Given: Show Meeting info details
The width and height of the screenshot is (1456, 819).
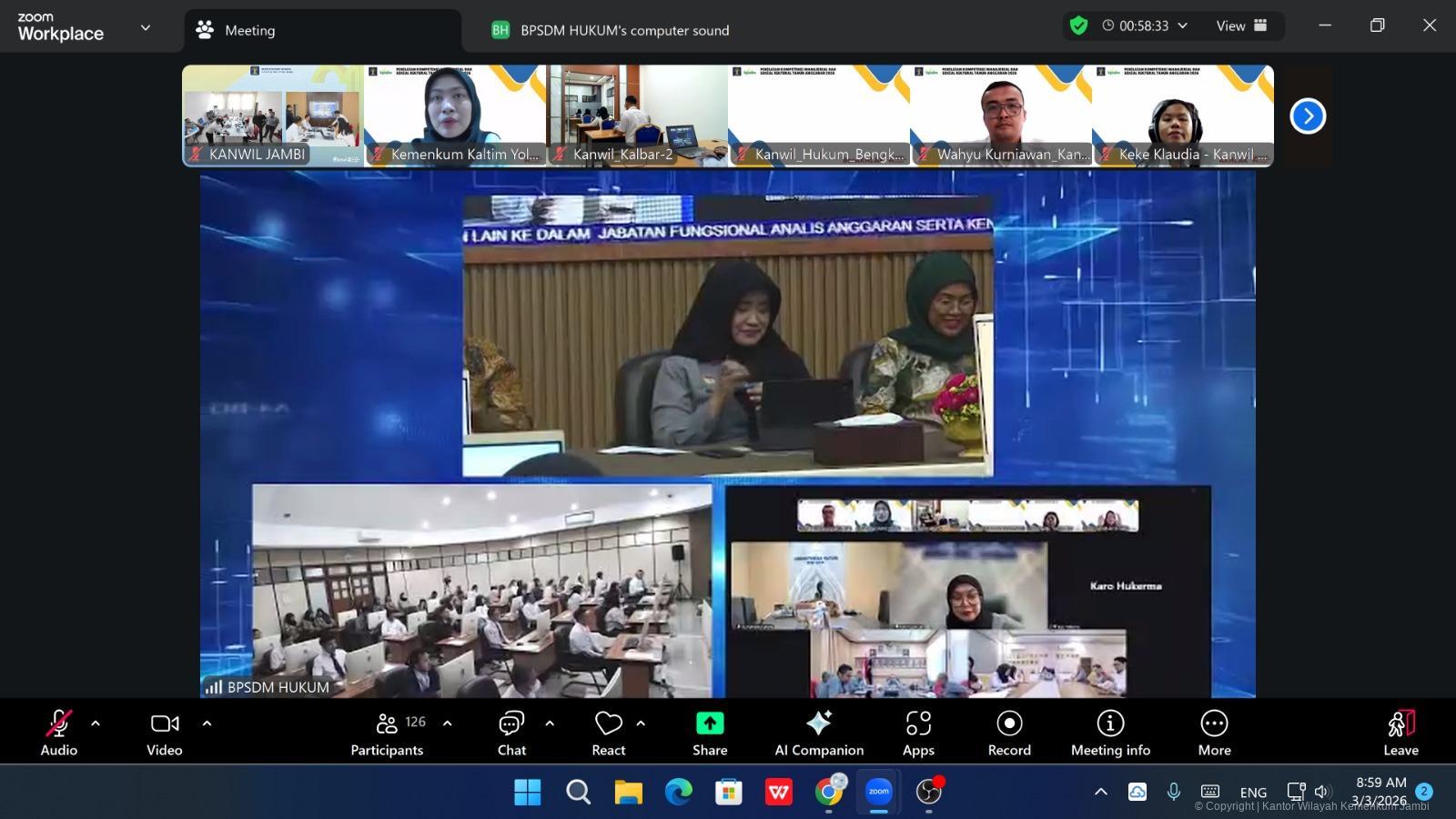Looking at the screenshot, I should point(1110,733).
